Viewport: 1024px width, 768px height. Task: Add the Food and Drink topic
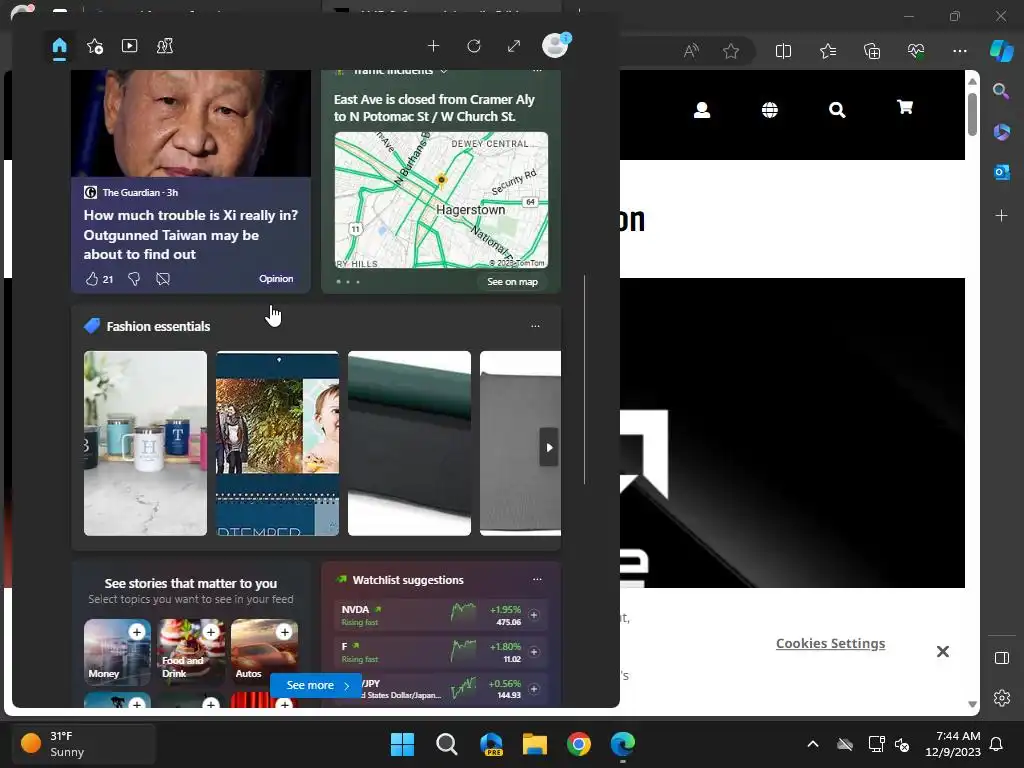210,632
